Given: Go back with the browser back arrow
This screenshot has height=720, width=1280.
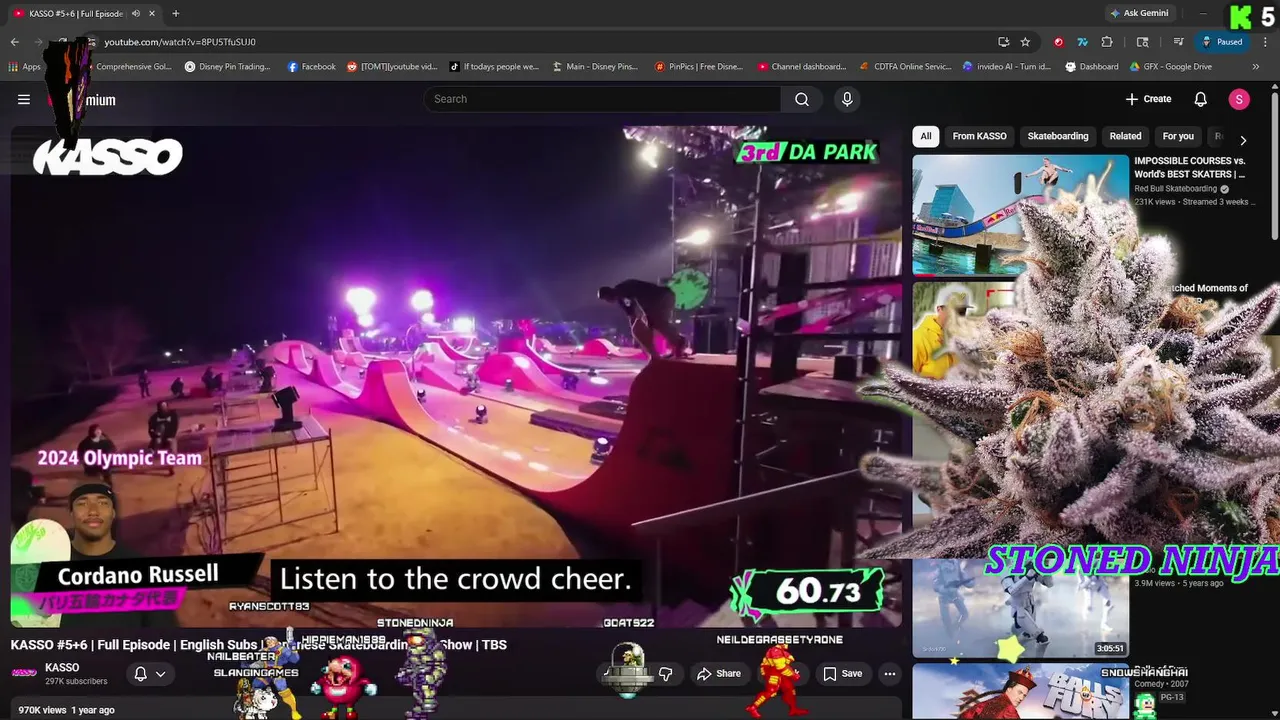Looking at the screenshot, I should point(15,42).
